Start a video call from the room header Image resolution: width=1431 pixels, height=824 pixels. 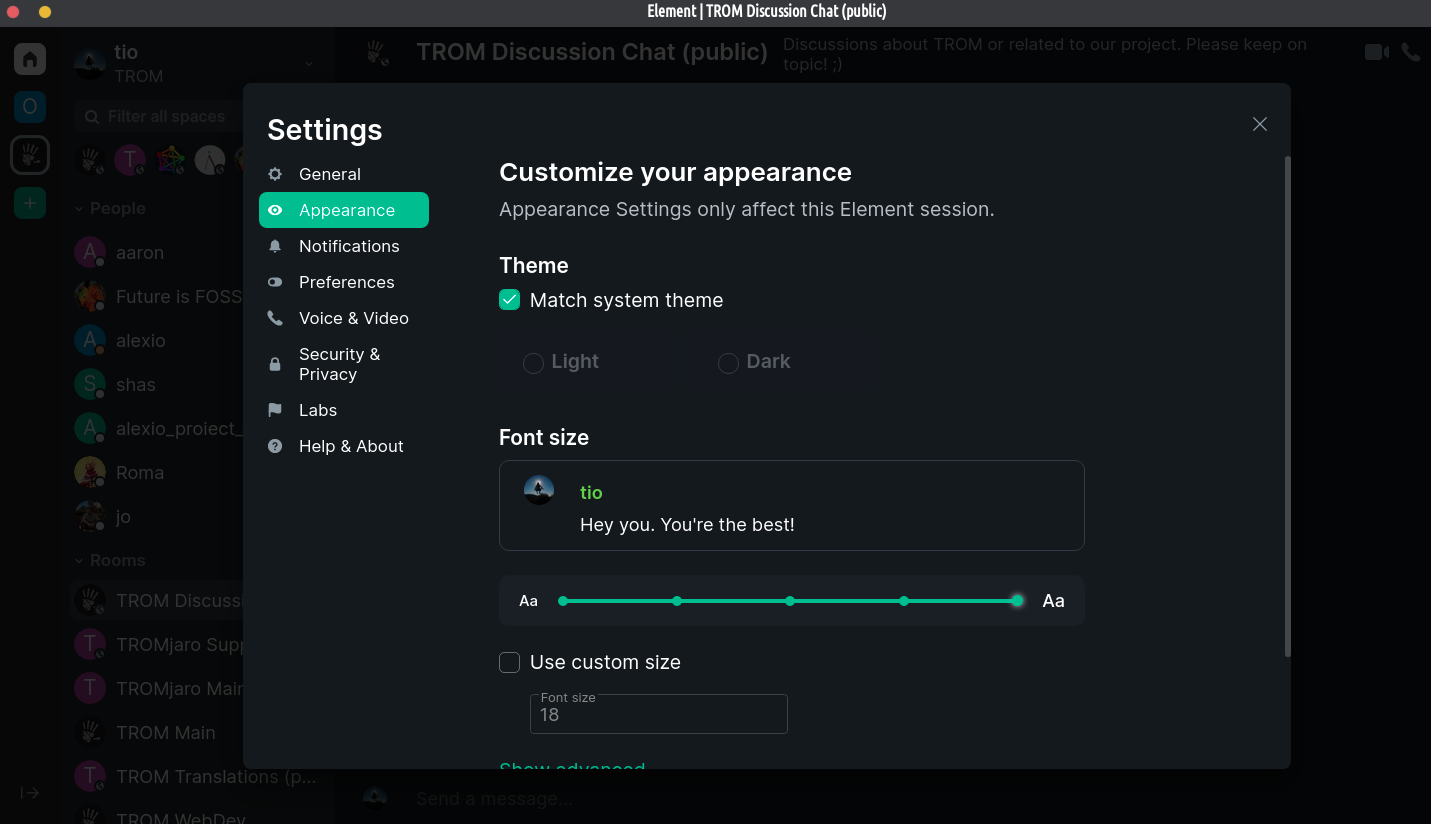pyautogui.click(x=1377, y=52)
